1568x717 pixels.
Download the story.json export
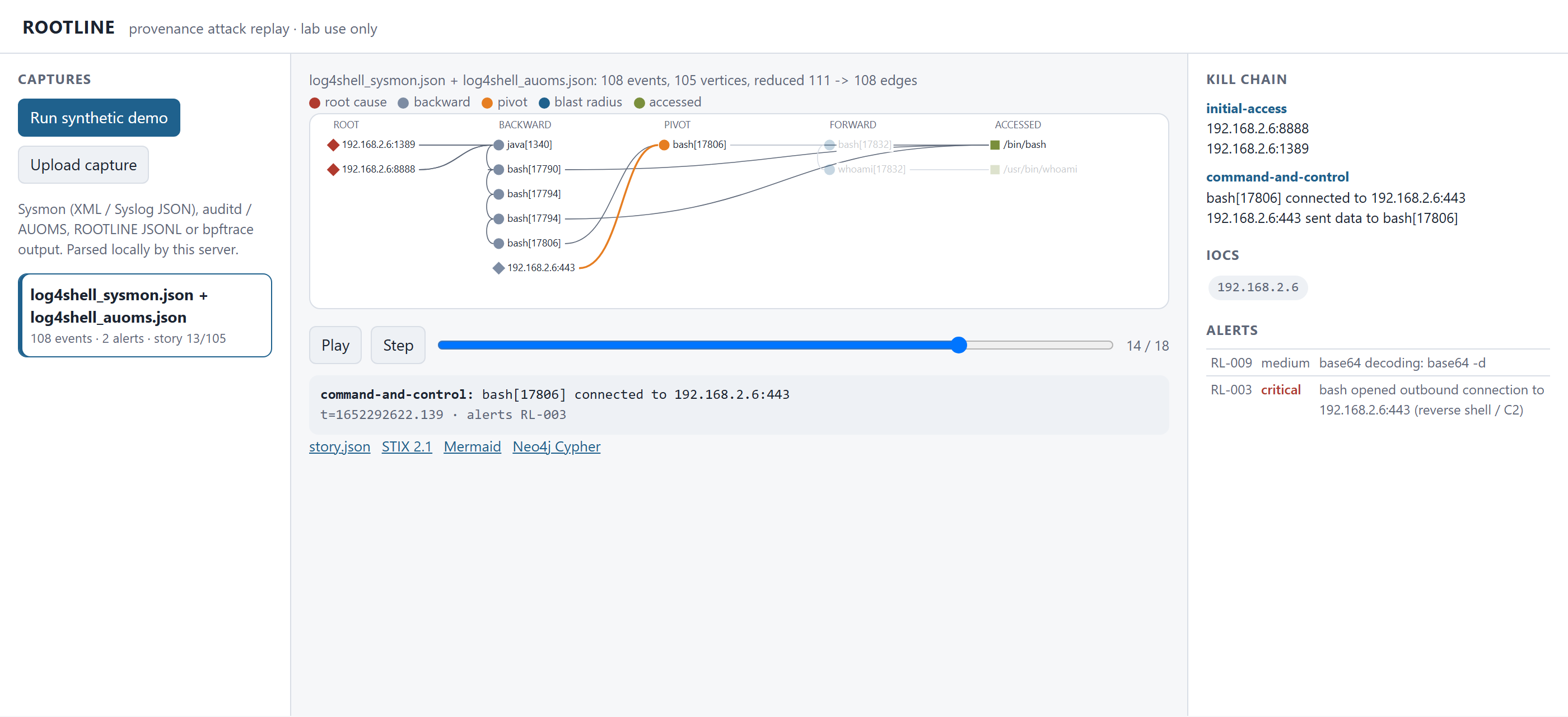tap(340, 447)
